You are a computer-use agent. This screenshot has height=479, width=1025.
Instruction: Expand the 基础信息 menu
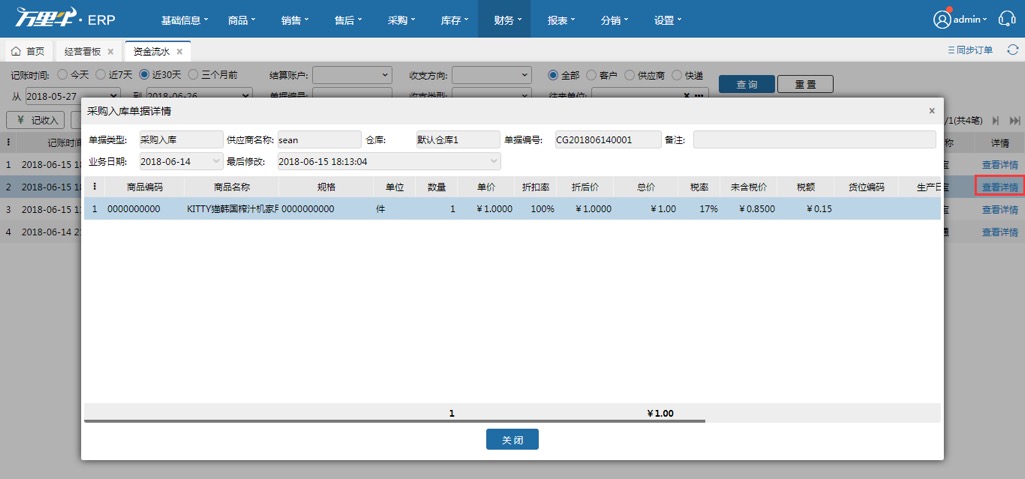[x=184, y=20]
